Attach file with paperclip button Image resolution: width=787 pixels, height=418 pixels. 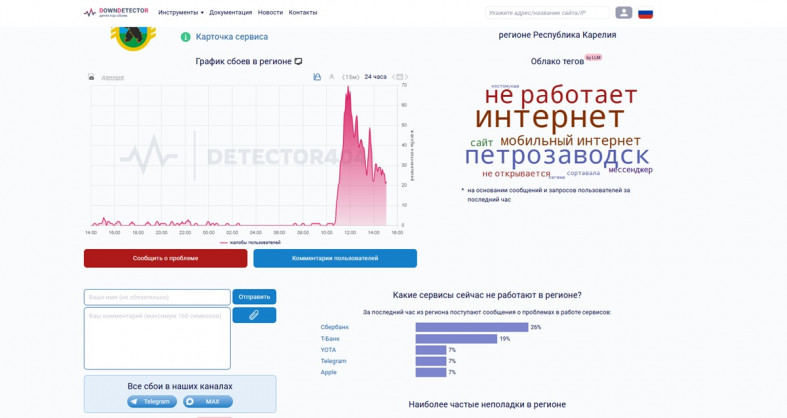[254, 315]
